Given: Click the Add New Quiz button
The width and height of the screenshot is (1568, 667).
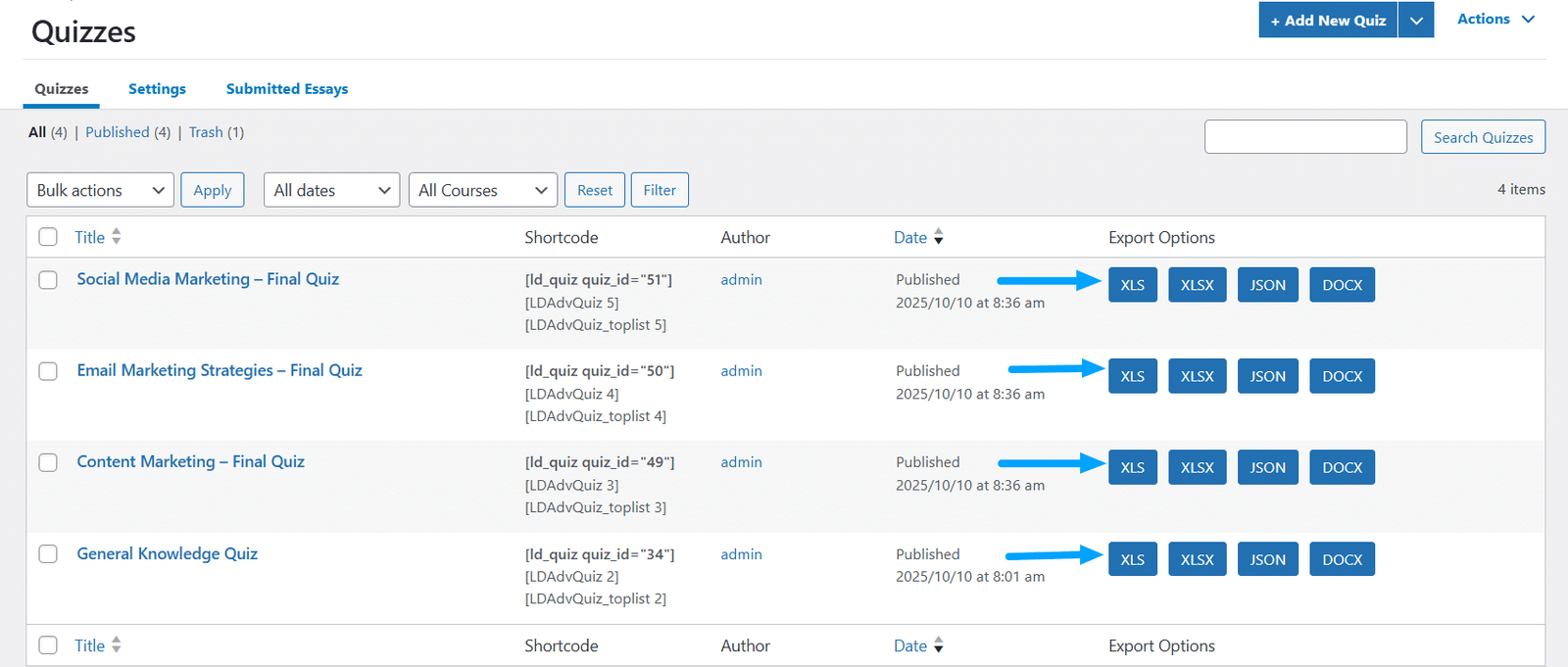Looking at the screenshot, I should 1328,20.
